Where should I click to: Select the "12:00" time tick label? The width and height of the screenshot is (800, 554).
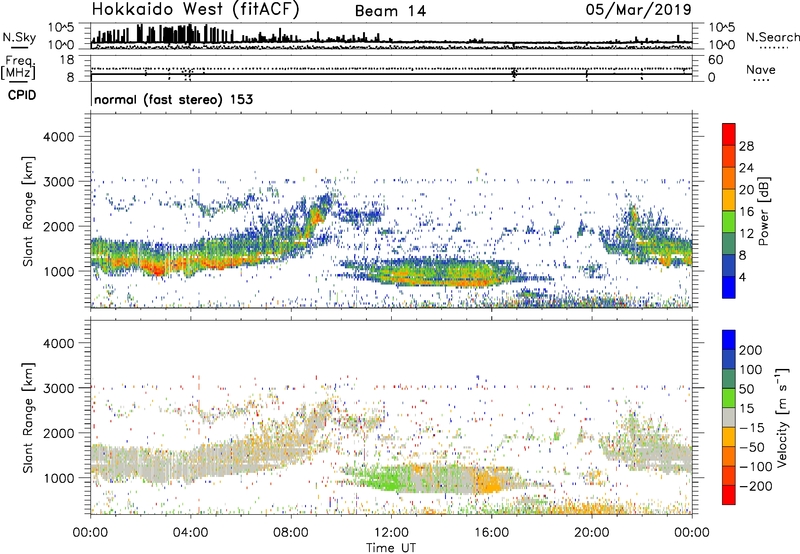(x=391, y=533)
